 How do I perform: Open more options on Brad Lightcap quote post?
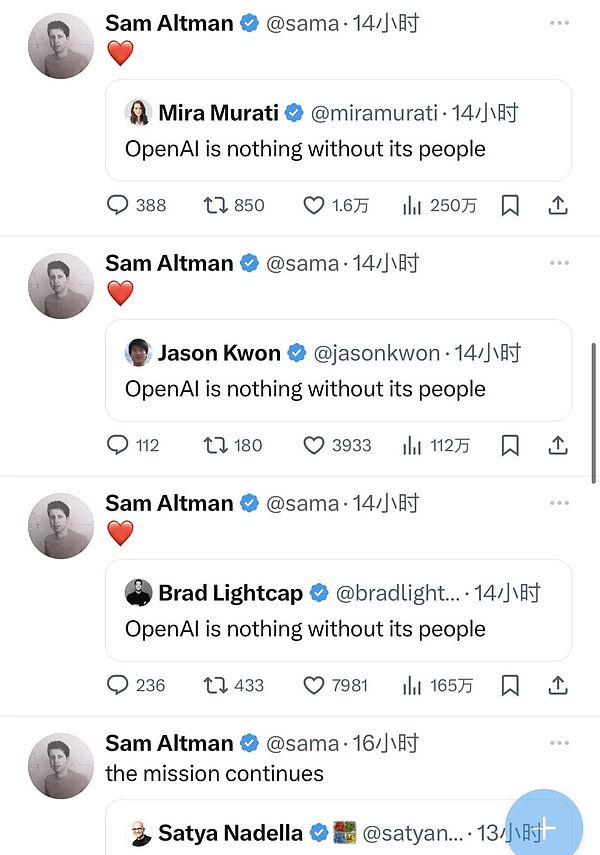[558, 503]
